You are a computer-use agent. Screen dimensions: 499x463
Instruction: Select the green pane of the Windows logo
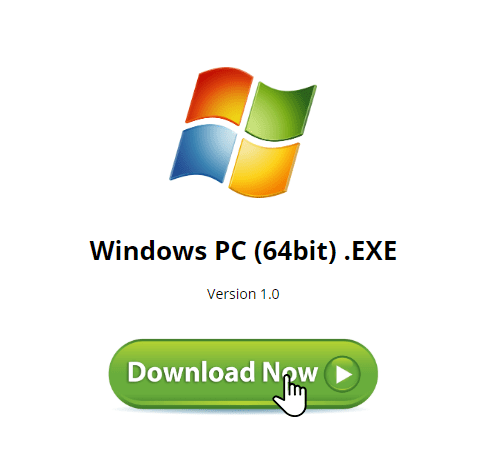(280, 111)
